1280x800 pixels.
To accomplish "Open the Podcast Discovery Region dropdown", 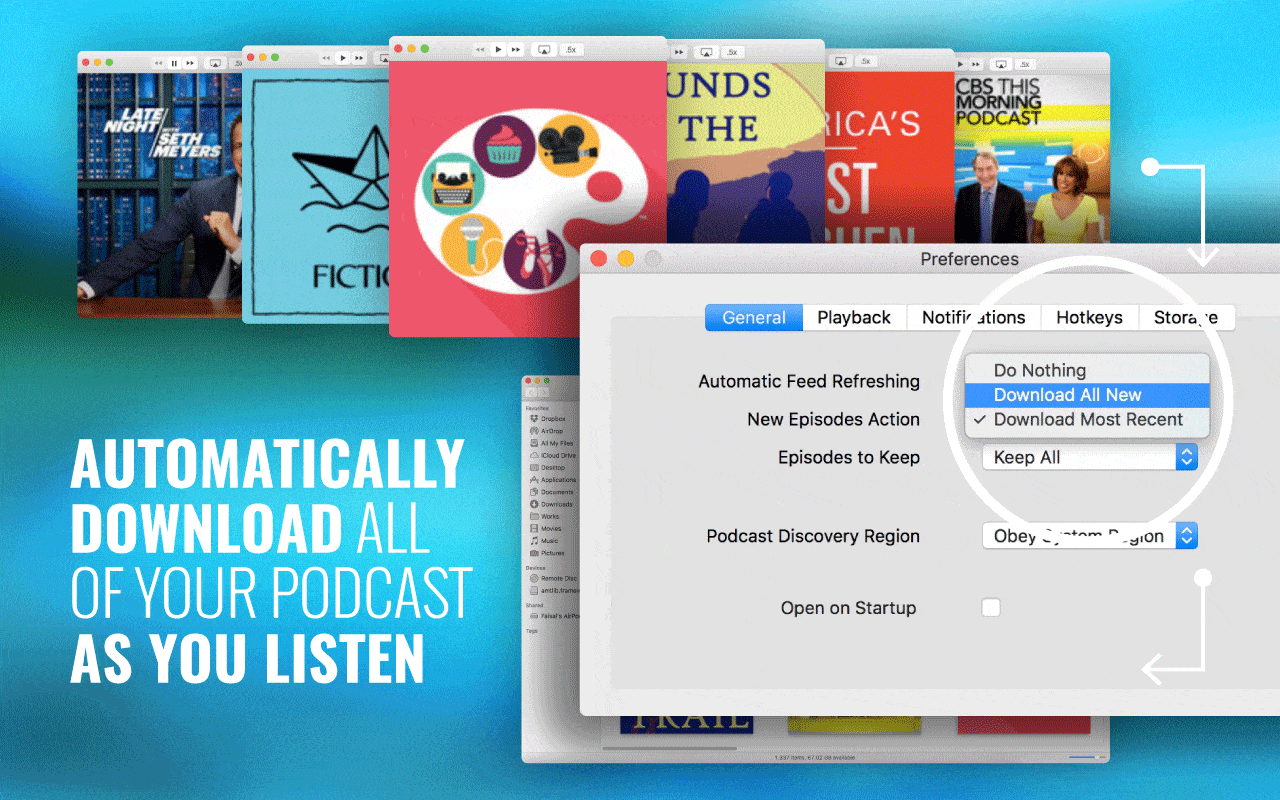I will tap(1089, 536).
